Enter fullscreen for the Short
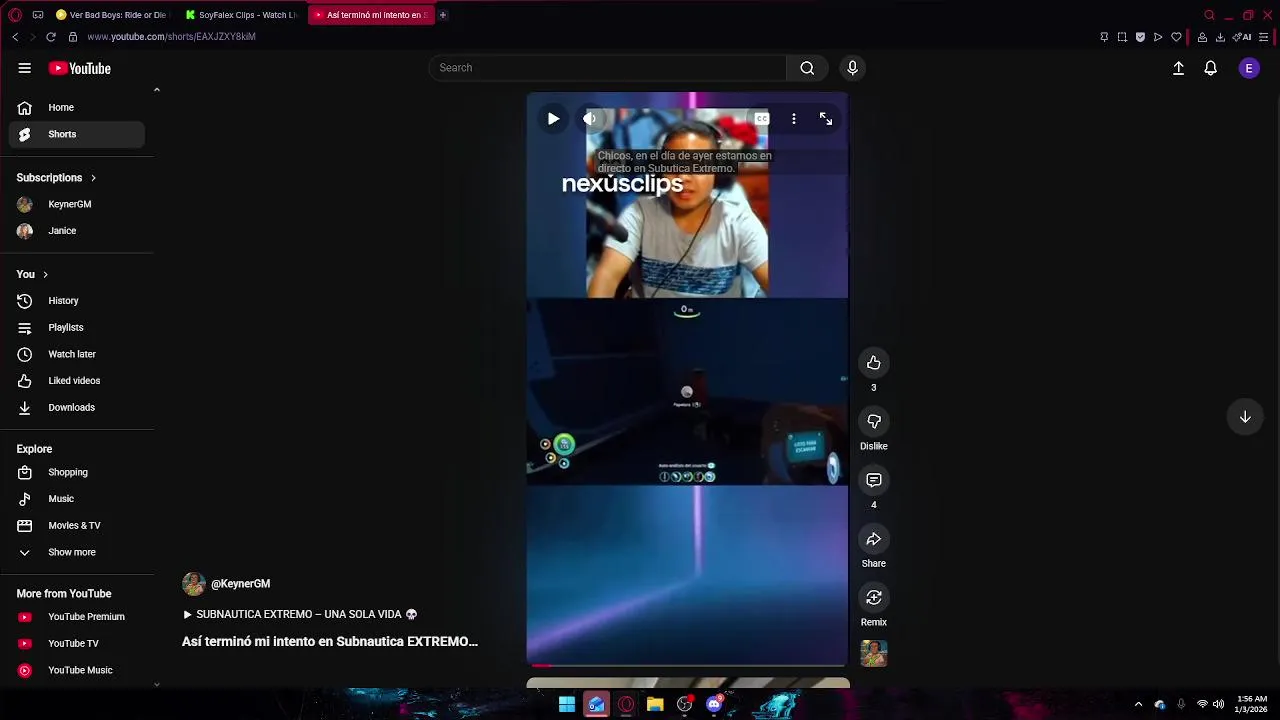The image size is (1280, 720). [x=826, y=118]
